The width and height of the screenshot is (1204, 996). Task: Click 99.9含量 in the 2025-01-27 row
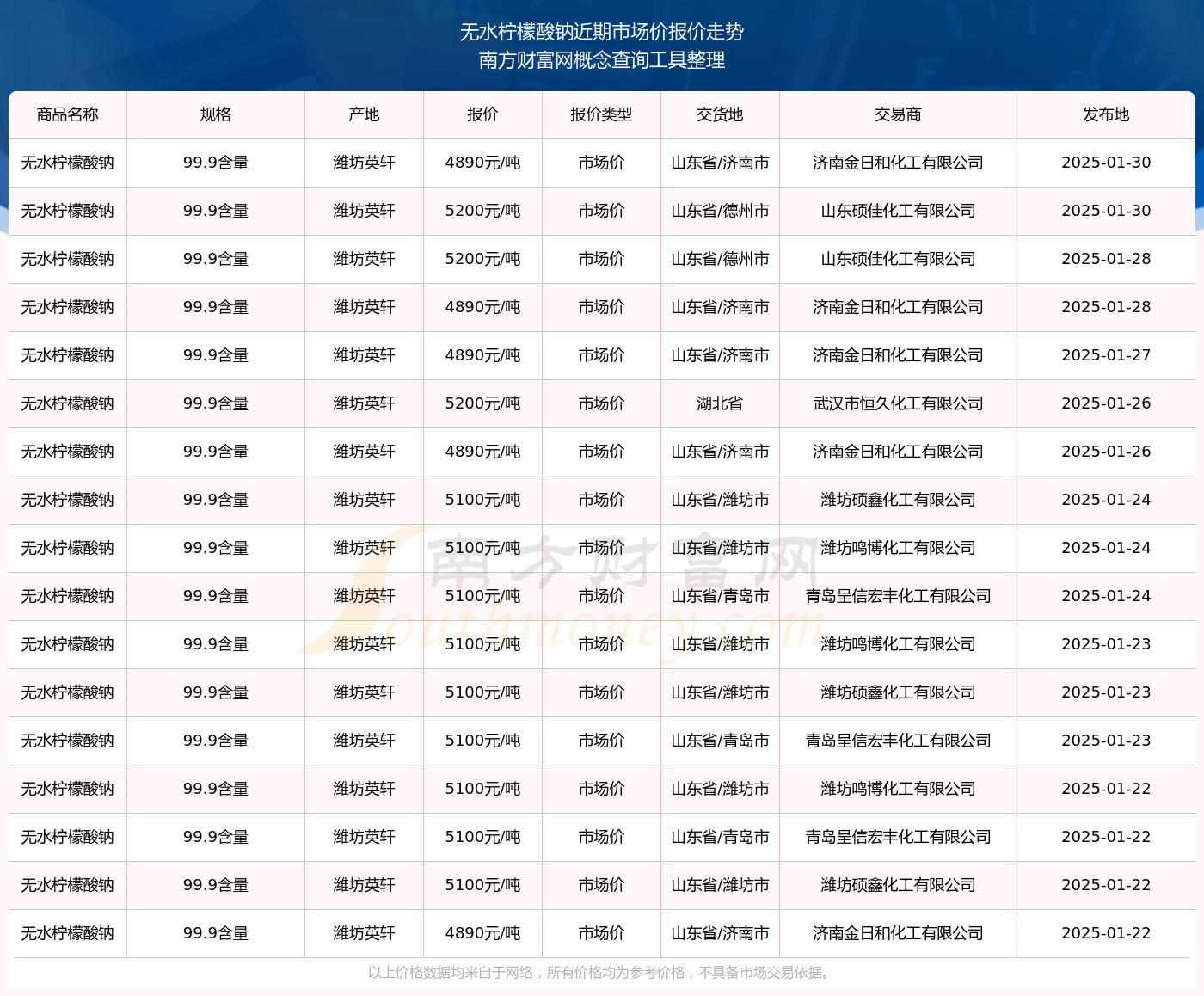tap(216, 355)
